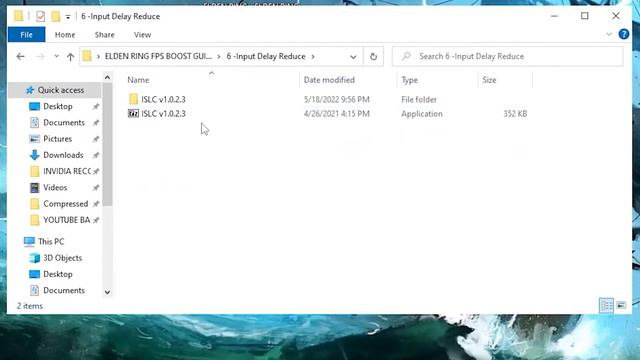Open 3D Objects under This PC
640x360 pixels.
(62, 258)
